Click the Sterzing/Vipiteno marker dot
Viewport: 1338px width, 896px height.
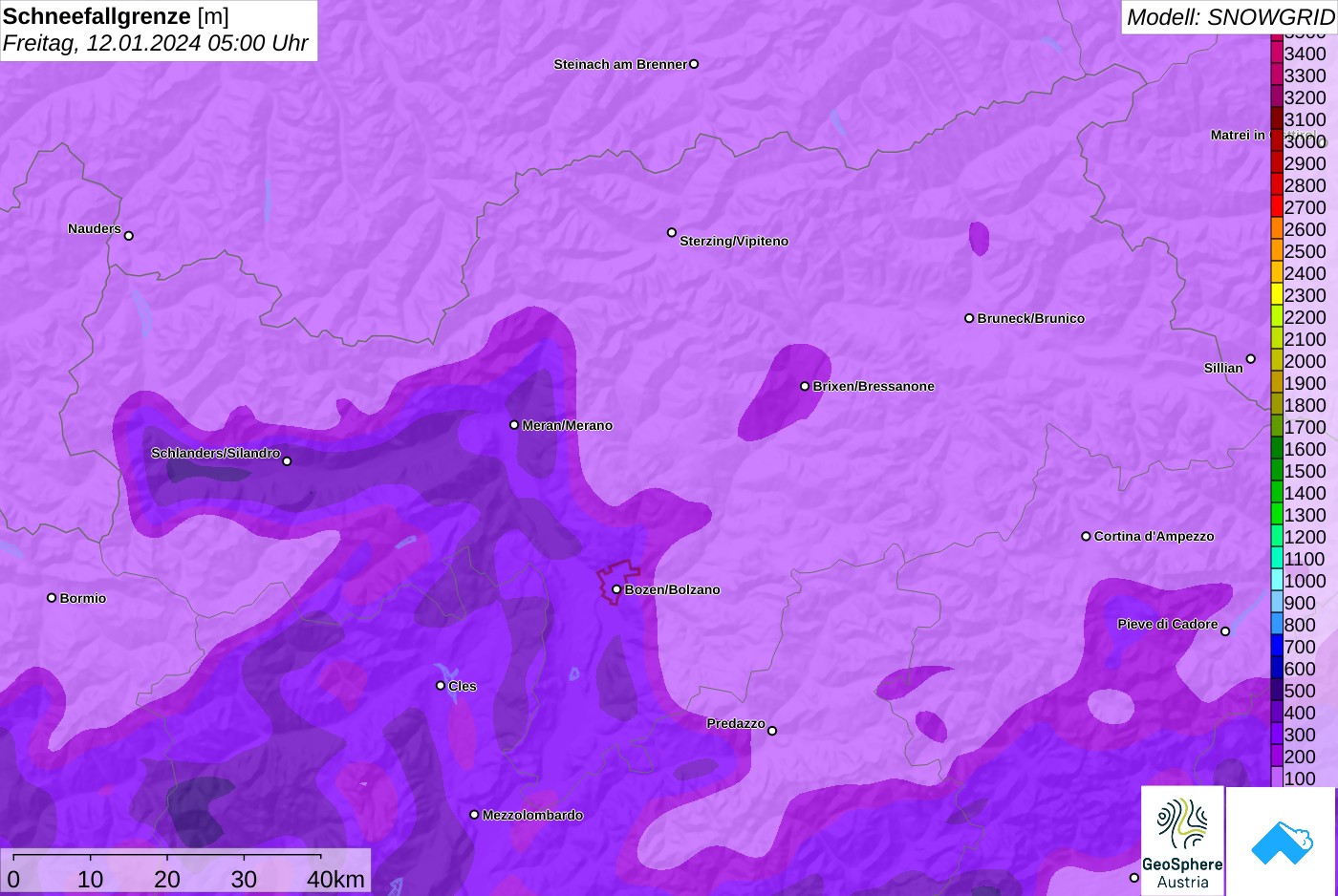click(672, 232)
